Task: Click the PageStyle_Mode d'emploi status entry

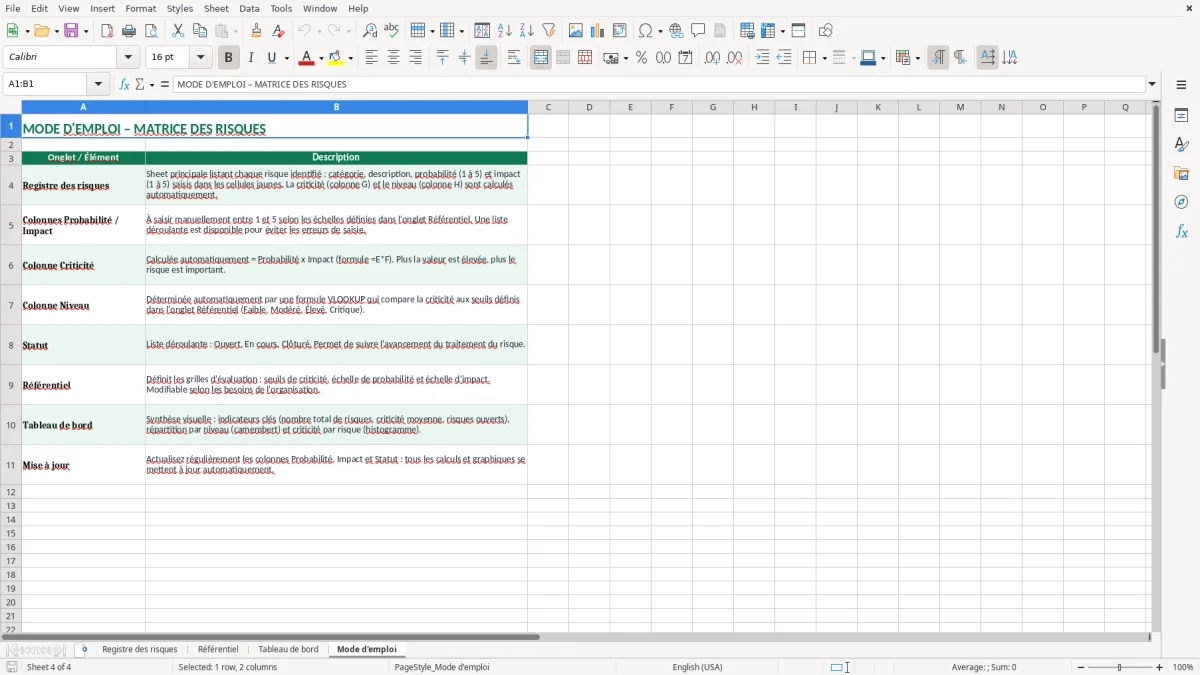Action: [442, 667]
